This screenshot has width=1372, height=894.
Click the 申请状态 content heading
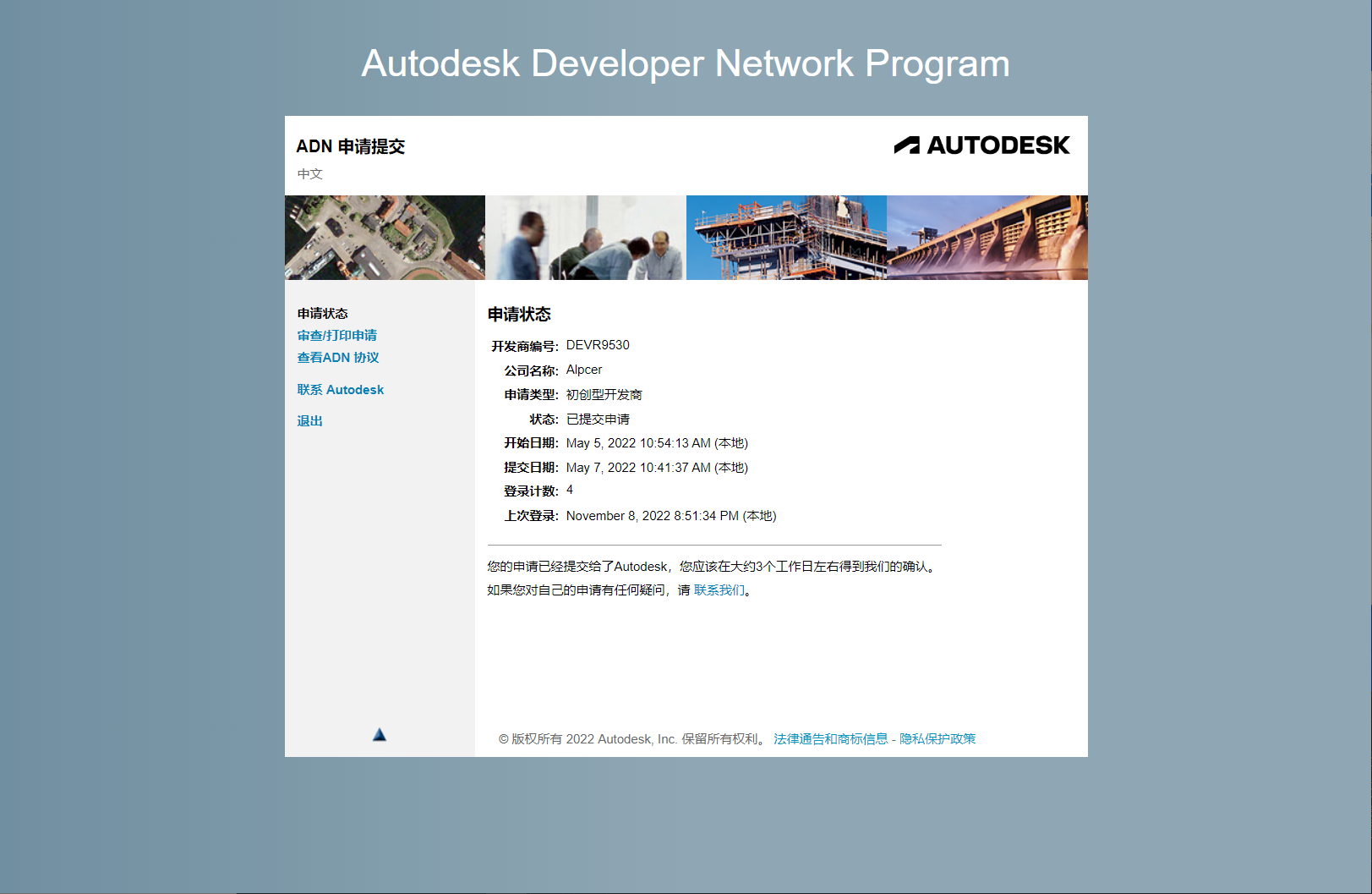[517, 314]
